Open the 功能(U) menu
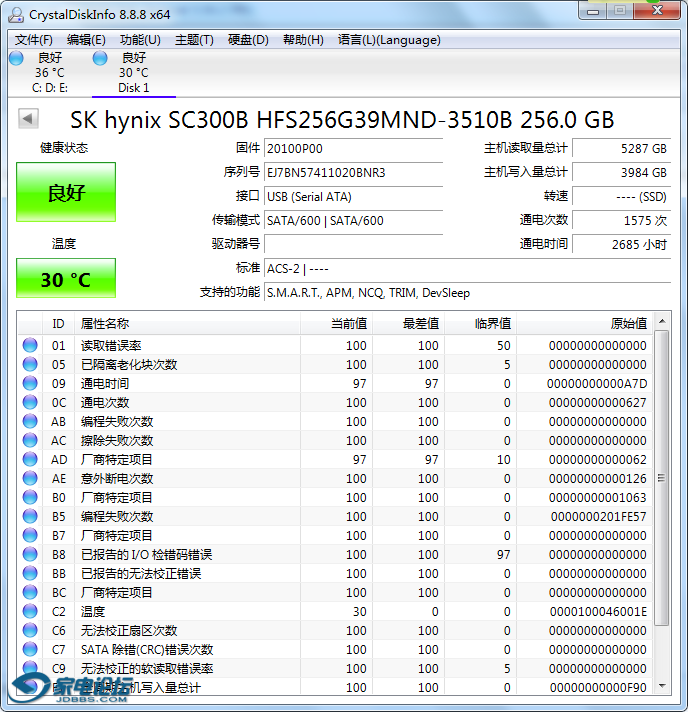 click(x=140, y=40)
